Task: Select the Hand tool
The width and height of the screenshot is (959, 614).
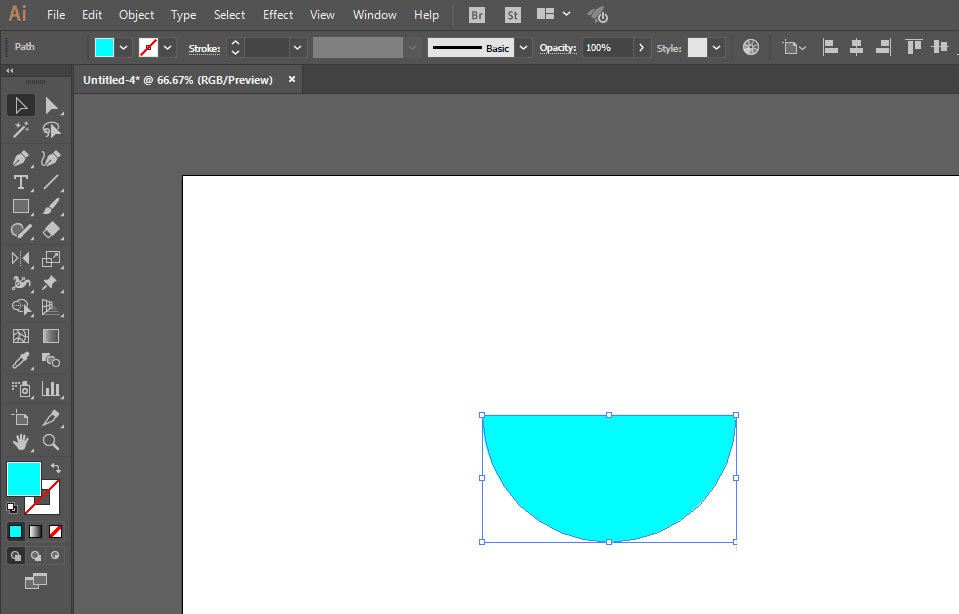Action: click(x=21, y=442)
